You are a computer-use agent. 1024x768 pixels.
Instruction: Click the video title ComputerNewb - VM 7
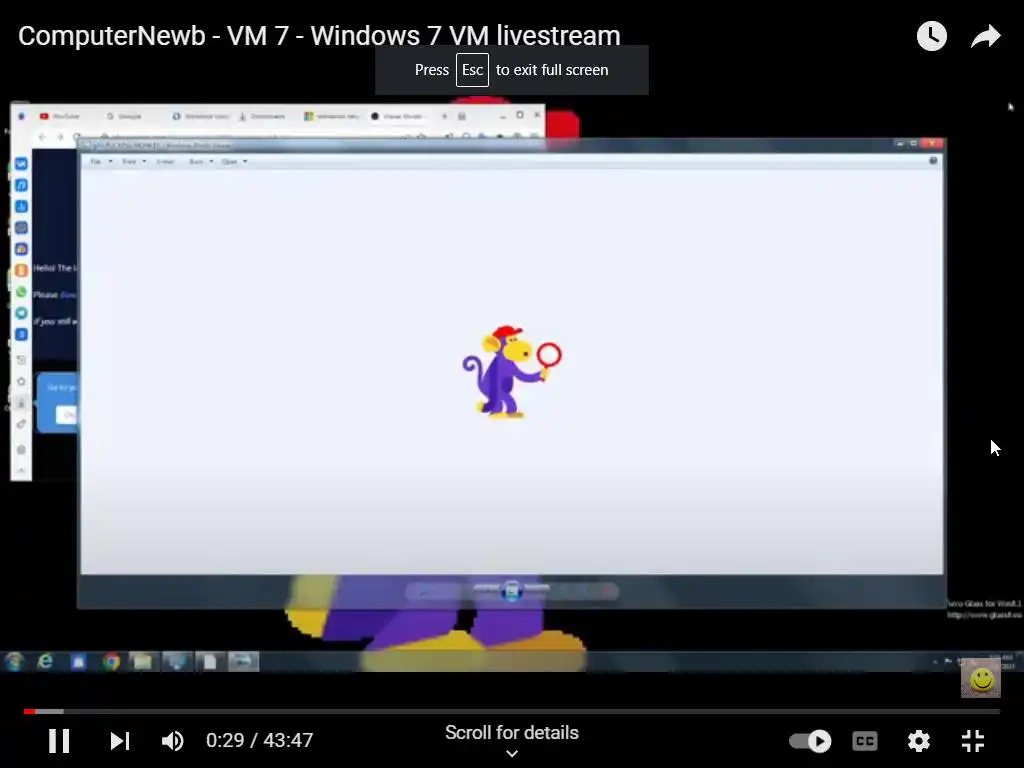pos(319,36)
